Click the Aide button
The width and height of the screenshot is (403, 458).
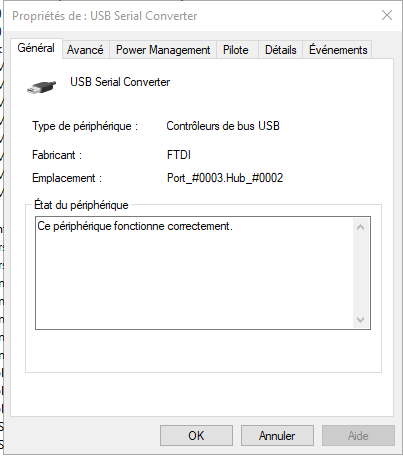coord(358,435)
